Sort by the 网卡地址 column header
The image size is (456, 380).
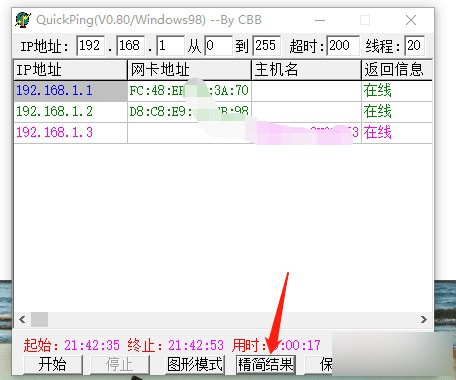189,70
